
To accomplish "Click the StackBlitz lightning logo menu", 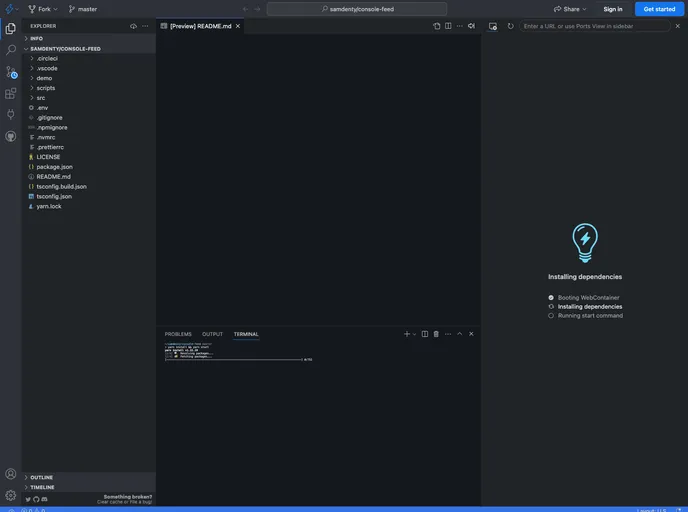I will 11,9.
